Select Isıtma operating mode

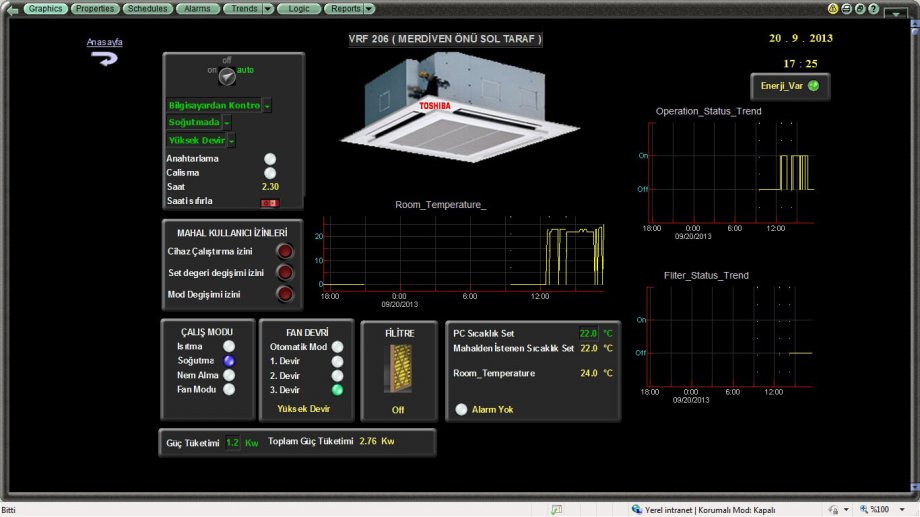pyautogui.click(x=229, y=346)
